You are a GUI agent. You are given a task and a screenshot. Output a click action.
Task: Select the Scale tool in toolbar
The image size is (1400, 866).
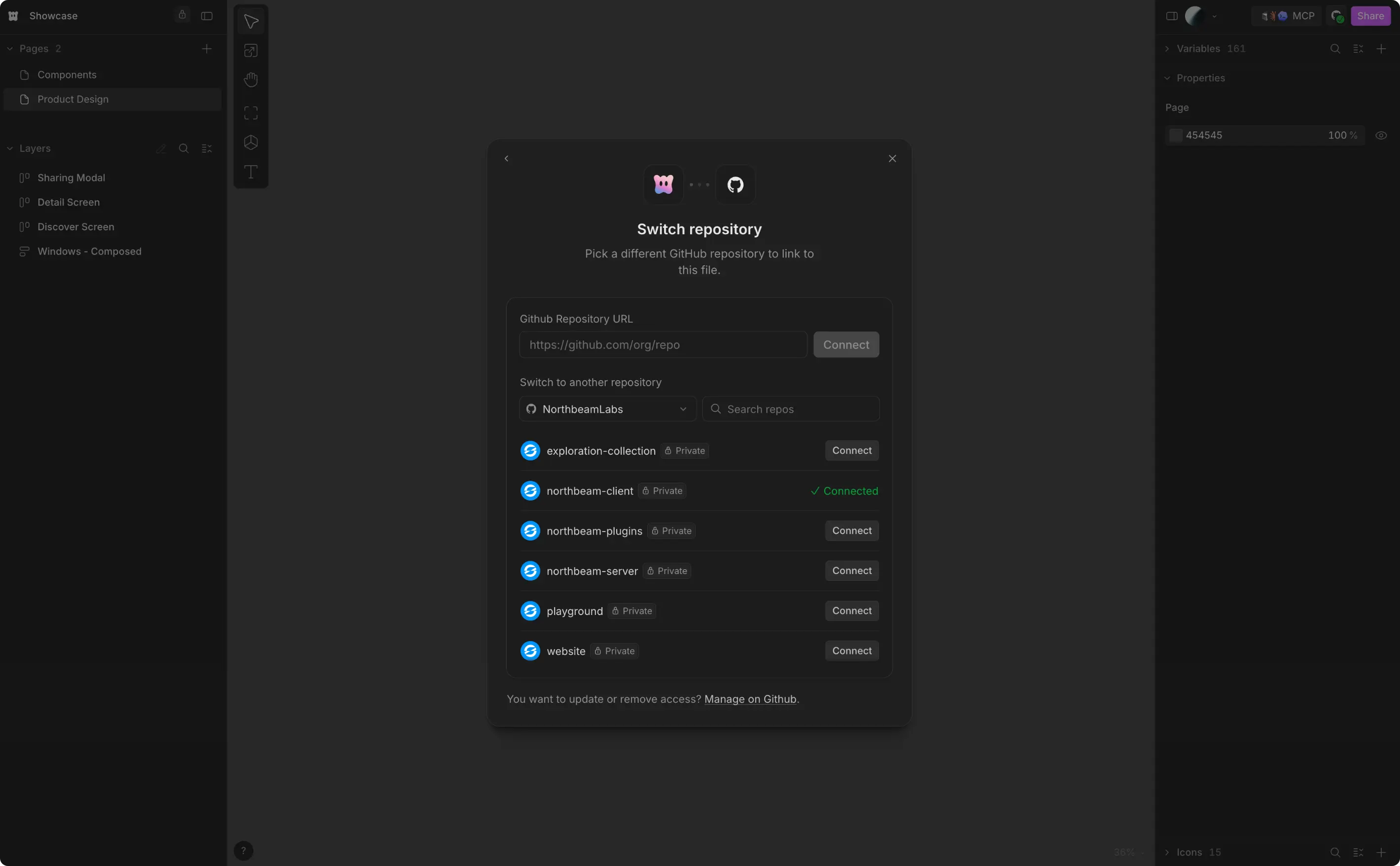point(251,50)
